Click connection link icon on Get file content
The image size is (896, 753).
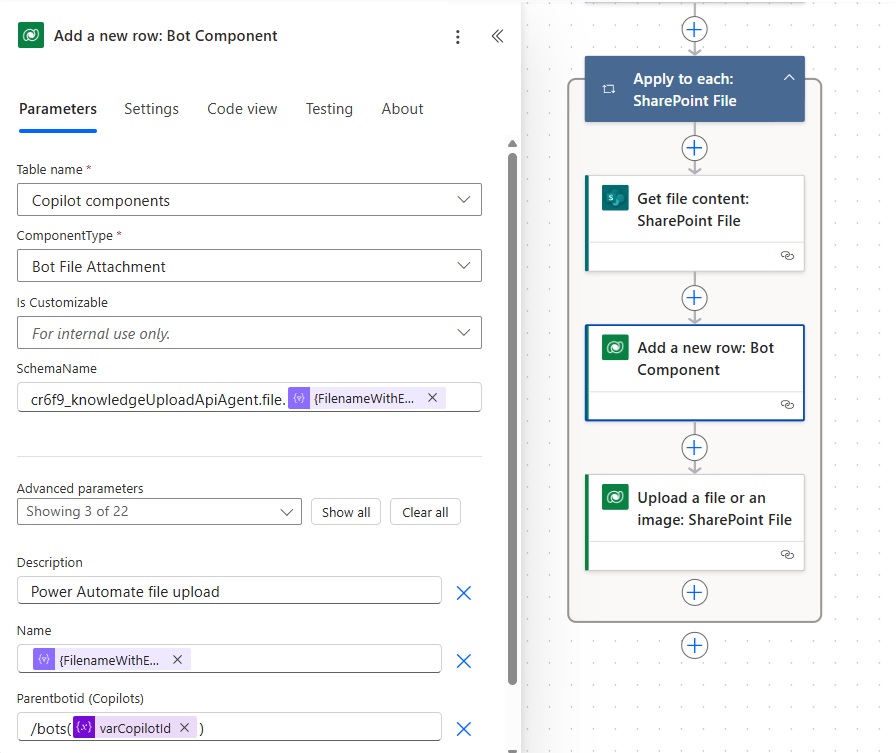(x=787, y=255)
